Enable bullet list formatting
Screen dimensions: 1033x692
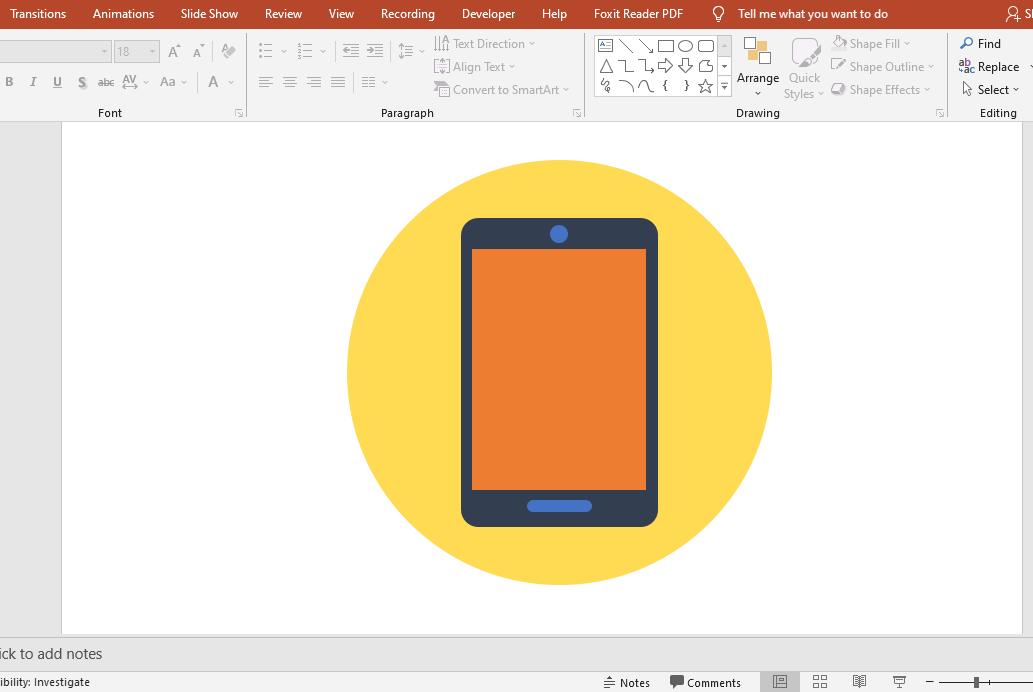[x=263, y=49]
